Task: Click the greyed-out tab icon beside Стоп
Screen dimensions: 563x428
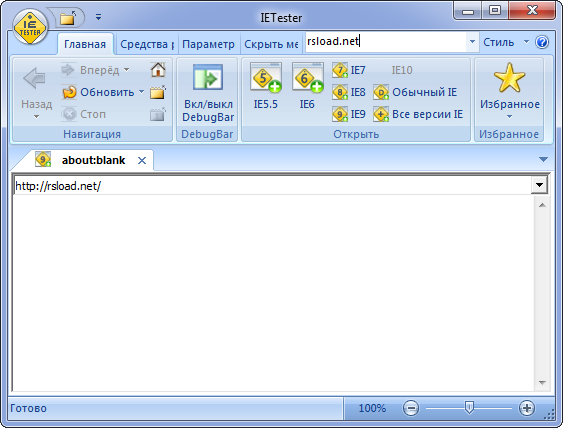Action: [158, 114]
